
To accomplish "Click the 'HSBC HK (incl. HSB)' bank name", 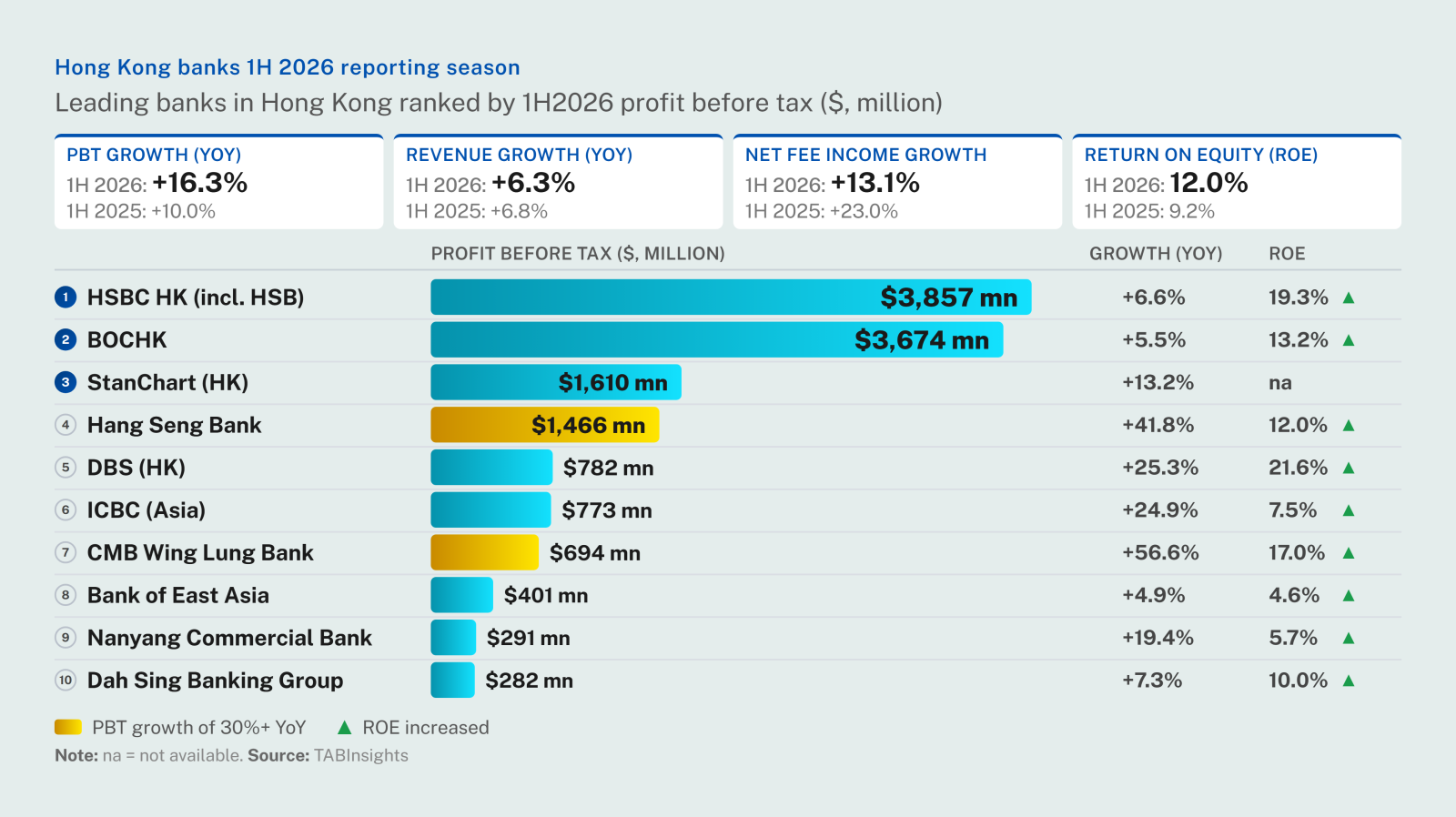I will point(196,298).
